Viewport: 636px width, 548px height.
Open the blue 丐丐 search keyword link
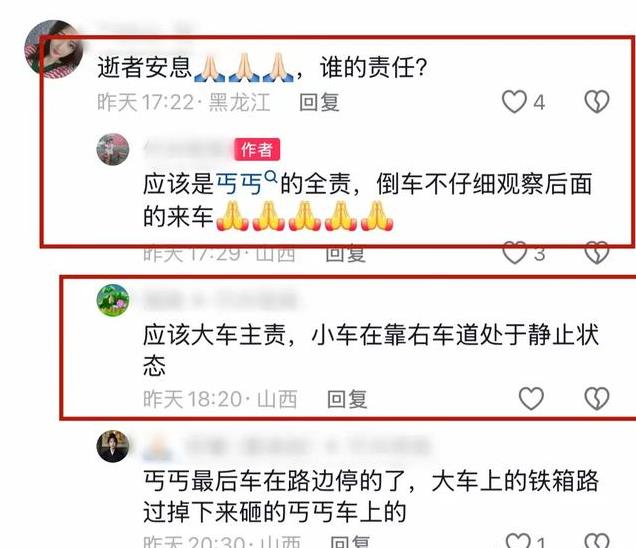tap(239, 185)
